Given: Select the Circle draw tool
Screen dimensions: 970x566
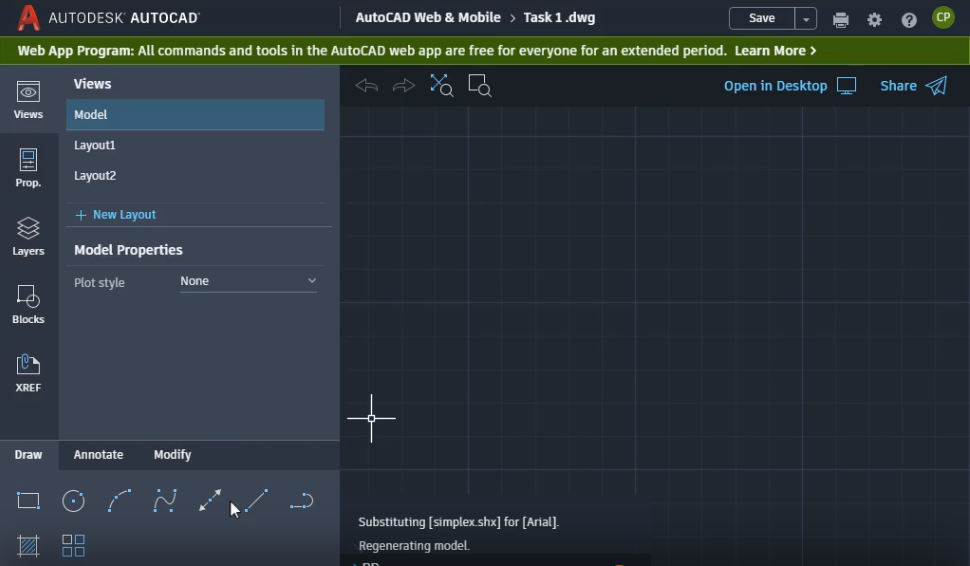Looking at the screenshot, I should coord(74,500).
